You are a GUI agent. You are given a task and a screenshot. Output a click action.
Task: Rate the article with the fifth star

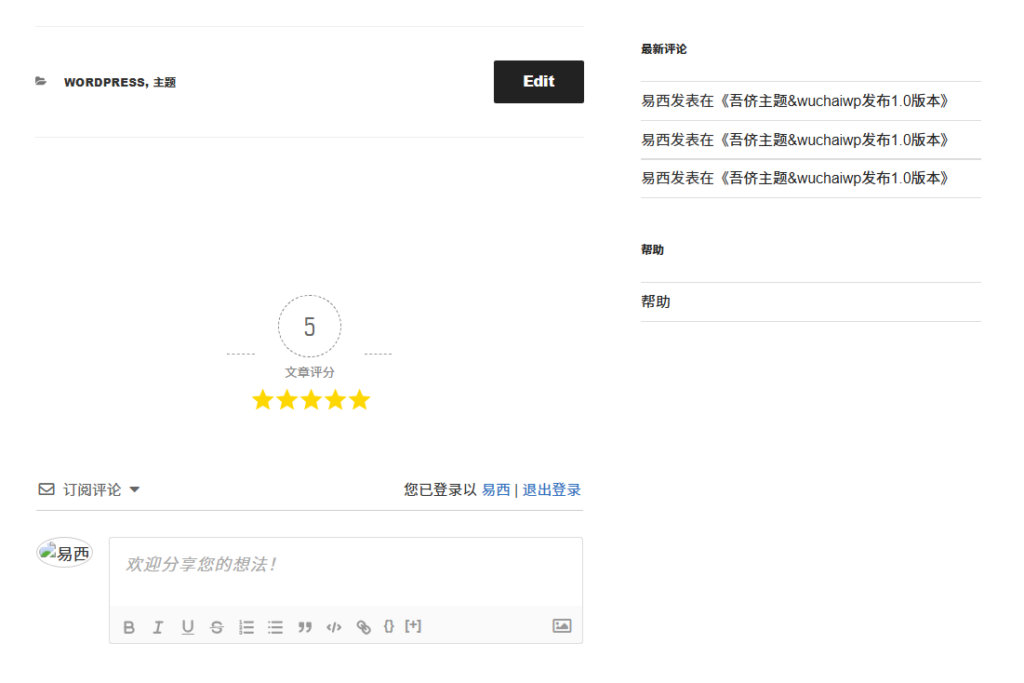tap(360, 400)
